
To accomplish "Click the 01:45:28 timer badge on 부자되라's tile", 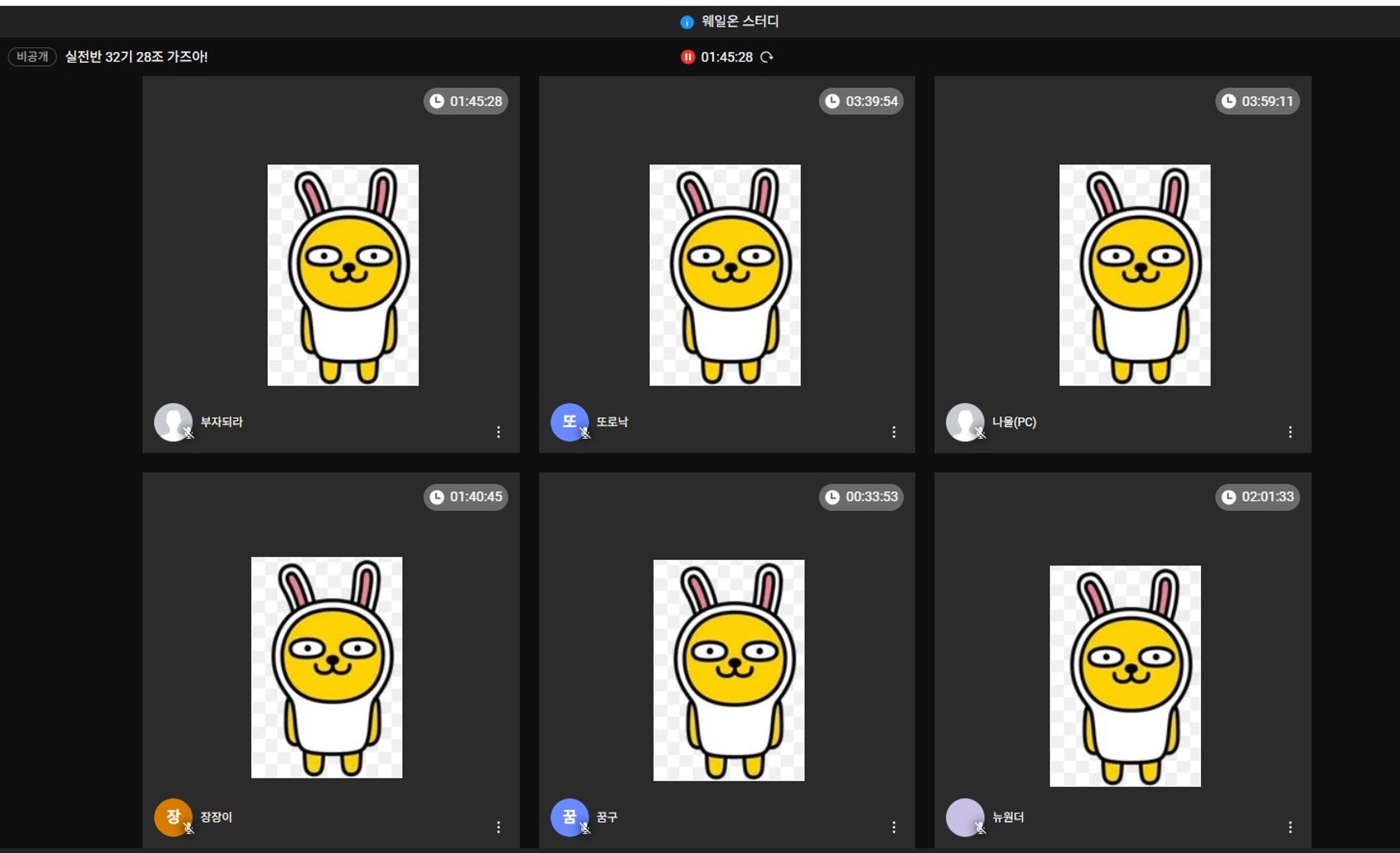I will (x=465, y=101).
